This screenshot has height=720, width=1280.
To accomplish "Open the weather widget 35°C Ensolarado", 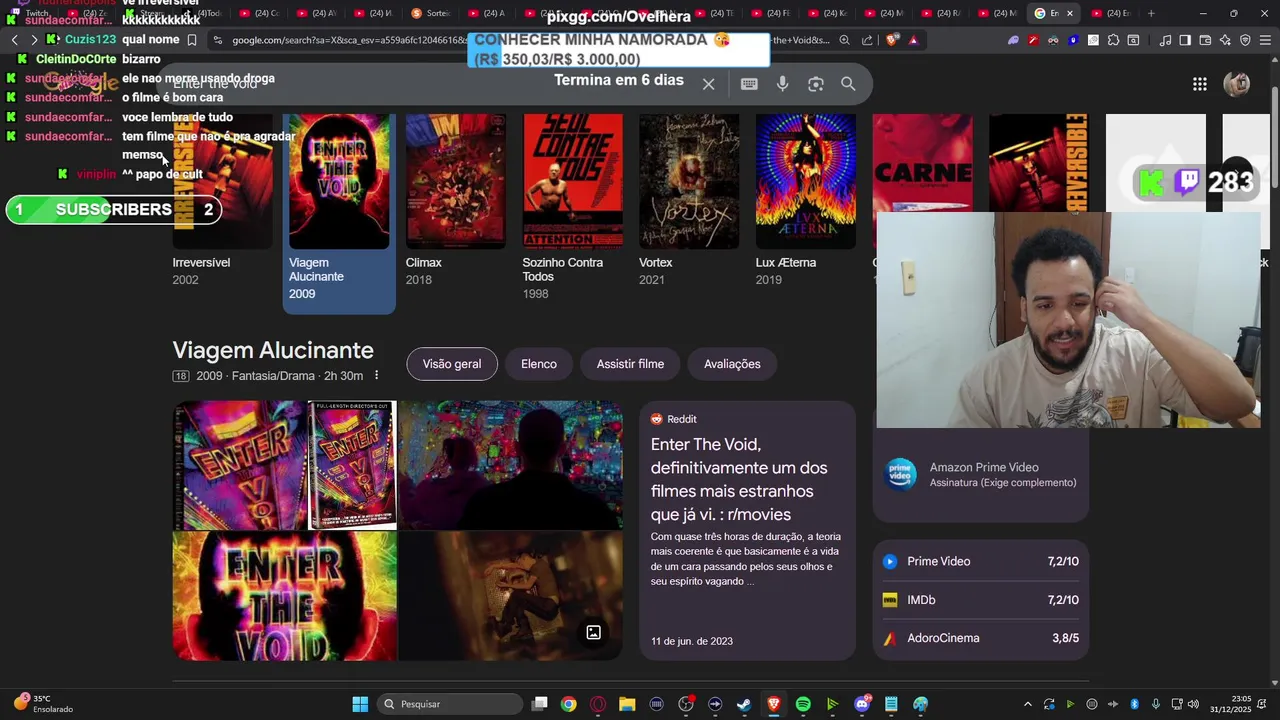I will [45, 704].
